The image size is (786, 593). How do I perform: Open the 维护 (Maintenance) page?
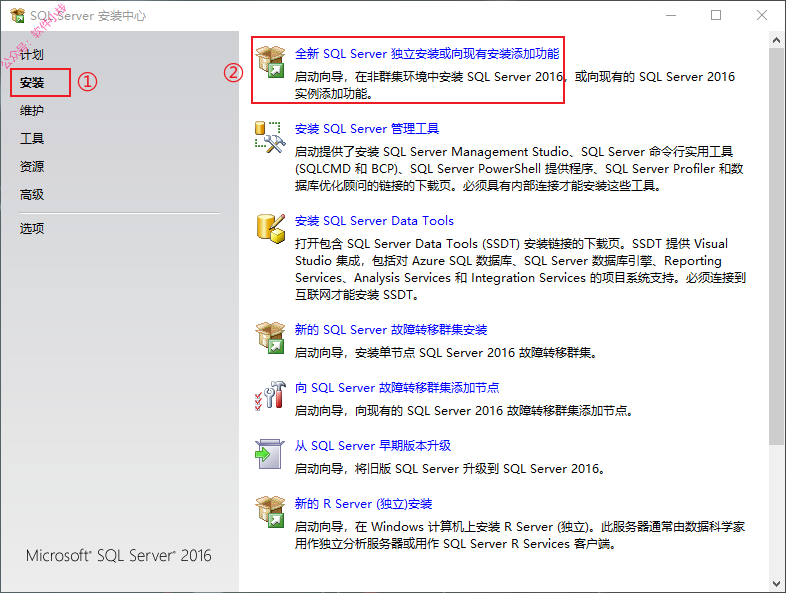click(32, 110)
